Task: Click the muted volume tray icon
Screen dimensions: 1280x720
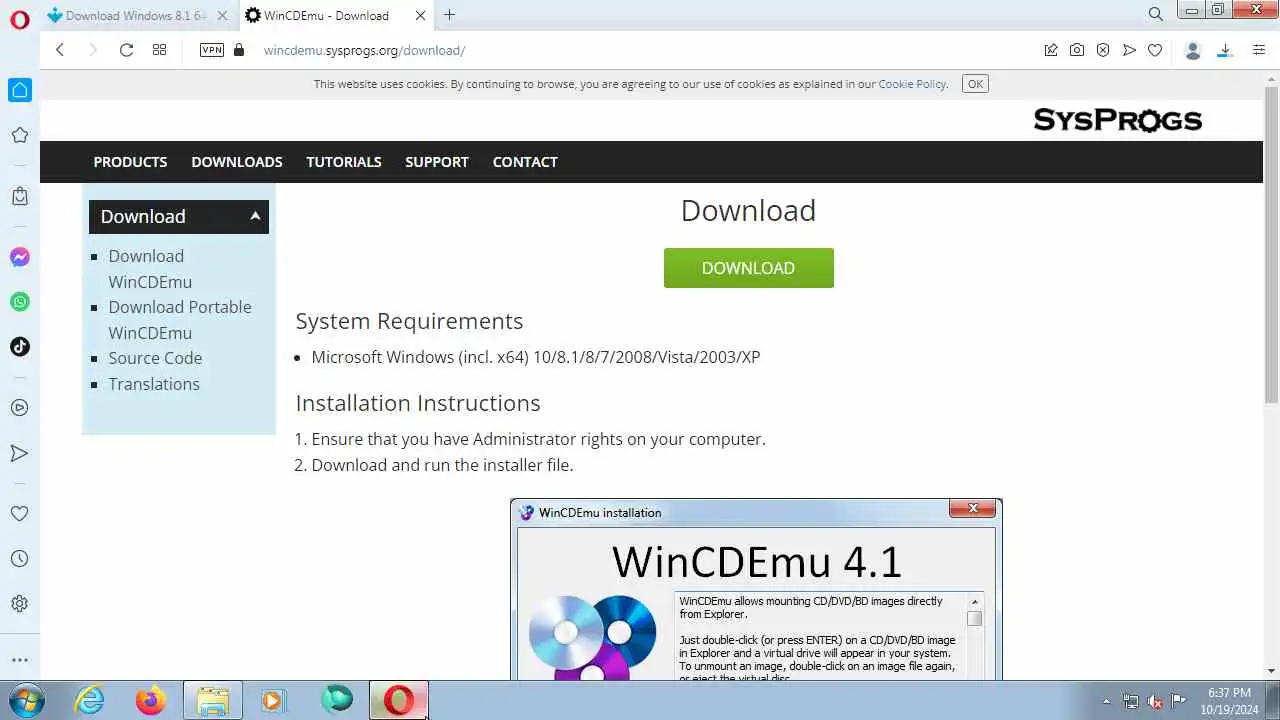Action: (1155, 701)
